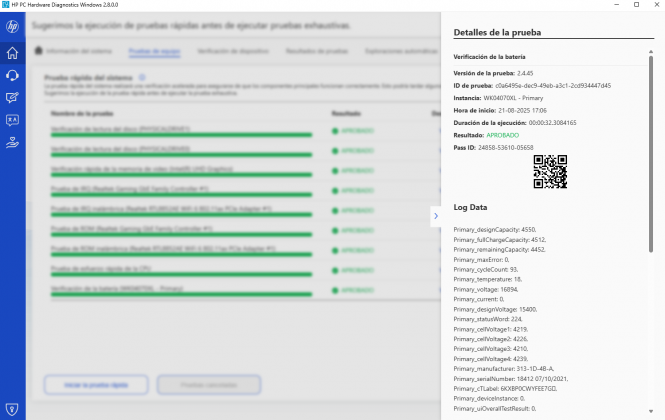Click Primary_uiOverallTestResult: 0 log line
Screen dimensions: 665x420
click(495, 409)
